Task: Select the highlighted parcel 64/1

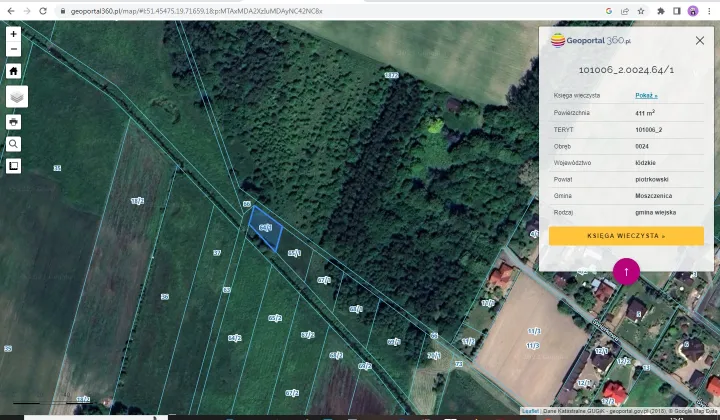Action: click(x=265, y=228)
